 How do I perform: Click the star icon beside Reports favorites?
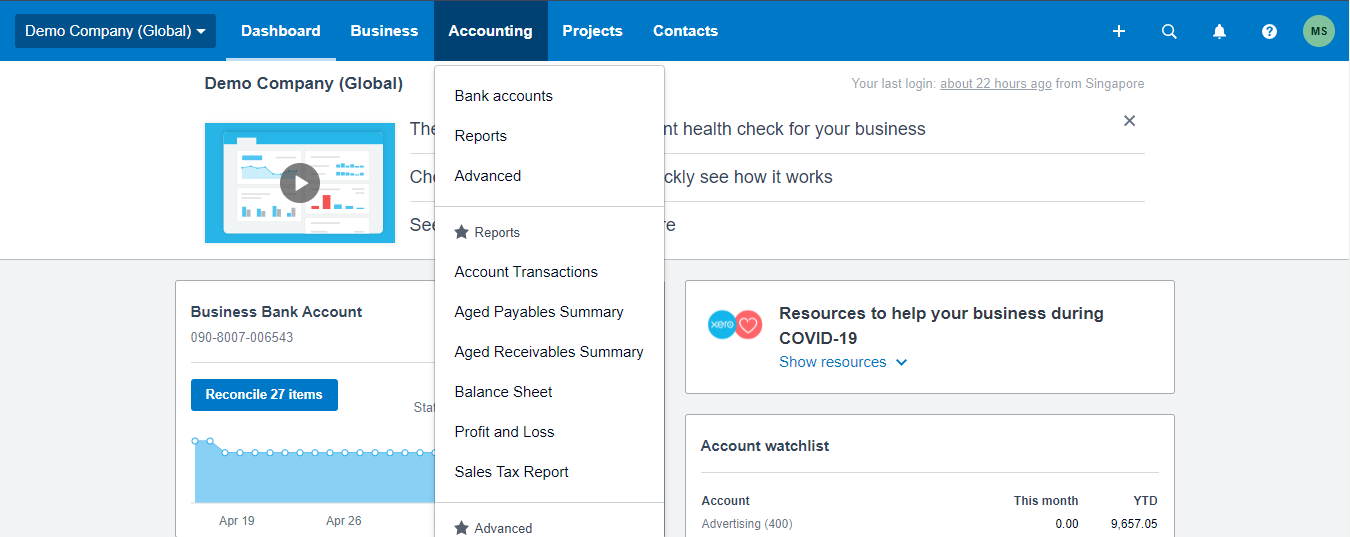tap(461, 232)
